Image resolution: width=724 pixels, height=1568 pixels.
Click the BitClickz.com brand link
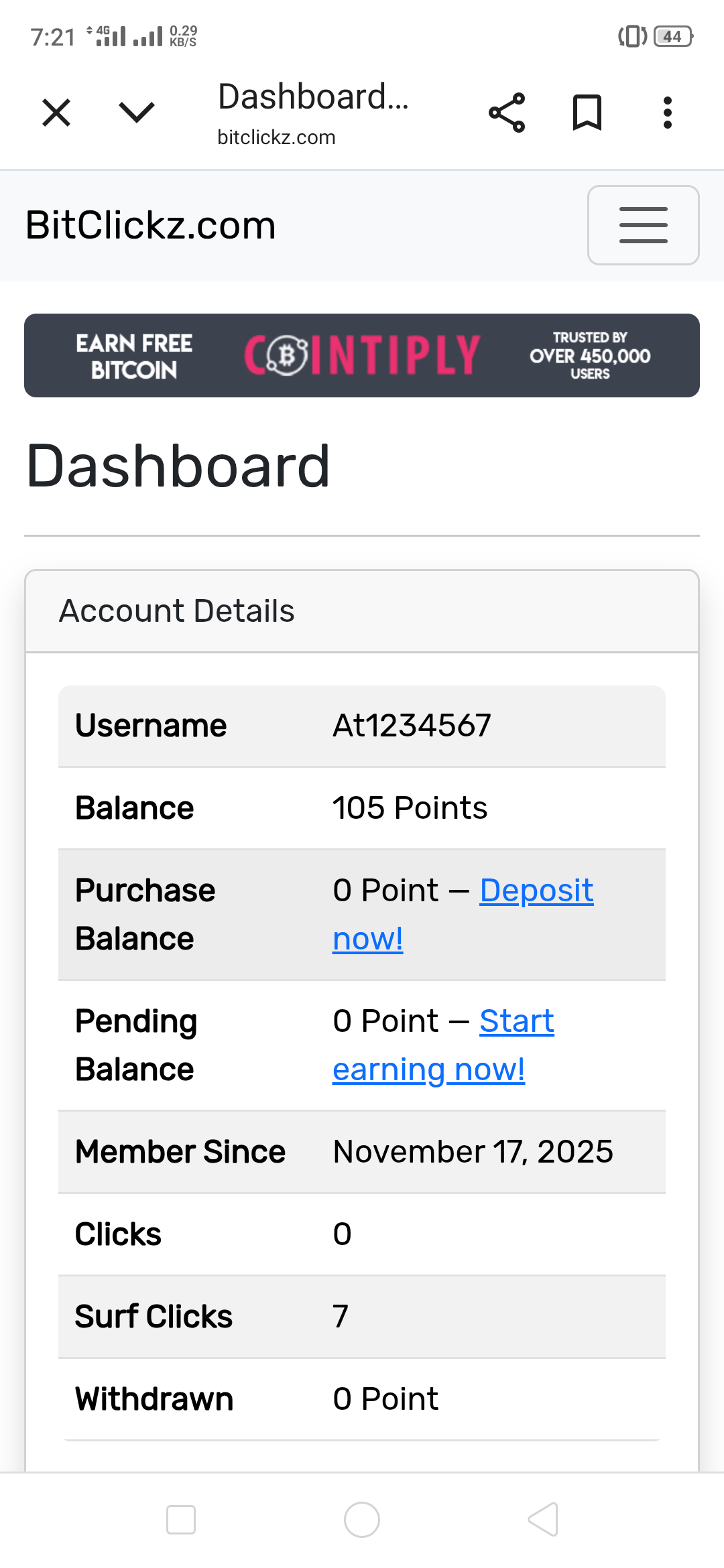coord(151,225)
